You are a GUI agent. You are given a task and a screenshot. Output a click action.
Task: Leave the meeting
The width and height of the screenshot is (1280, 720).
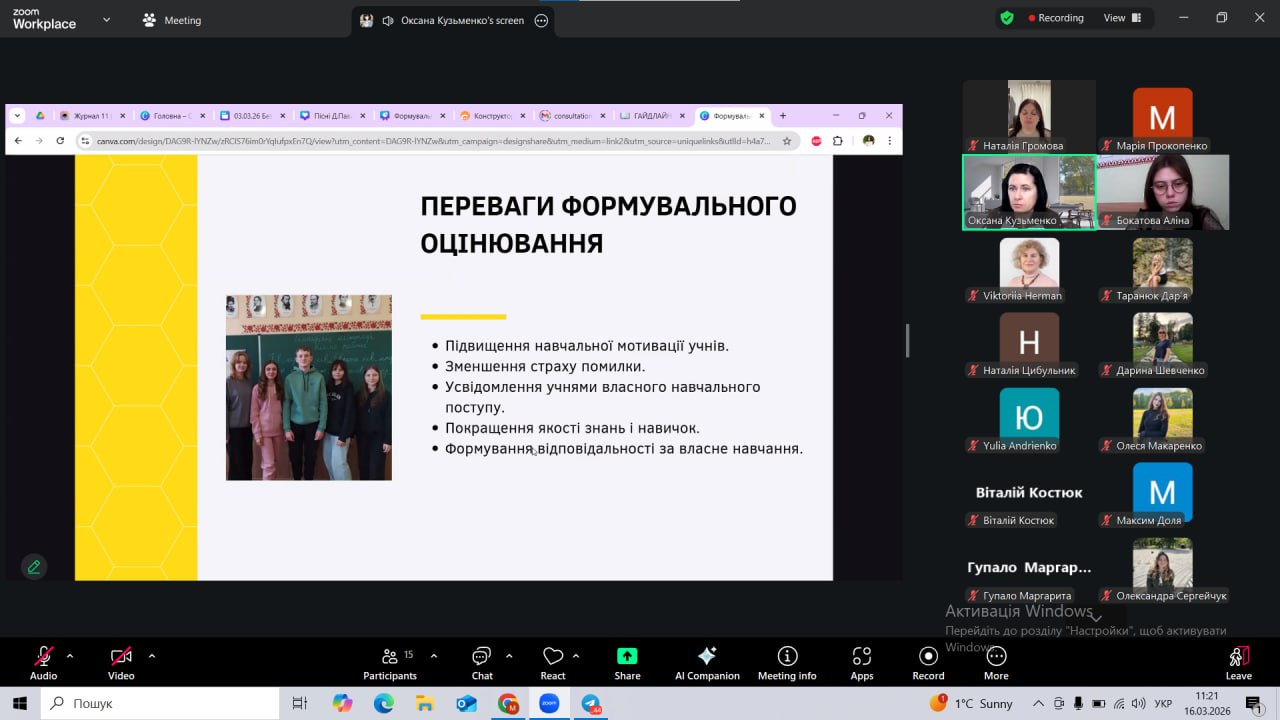click(x=1238, y=662)
